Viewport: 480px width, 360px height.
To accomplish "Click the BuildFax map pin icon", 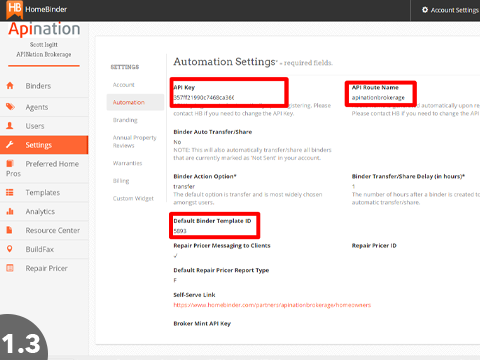I will [10, 249].
